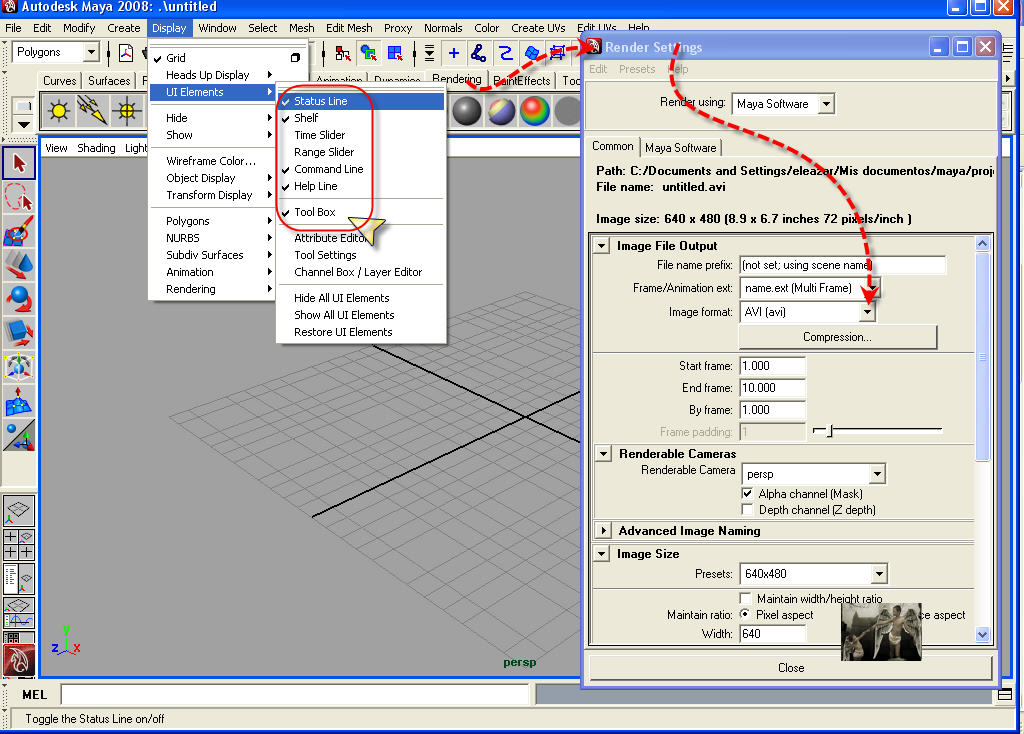Switch to the Maya Software tab

[680, 148]
